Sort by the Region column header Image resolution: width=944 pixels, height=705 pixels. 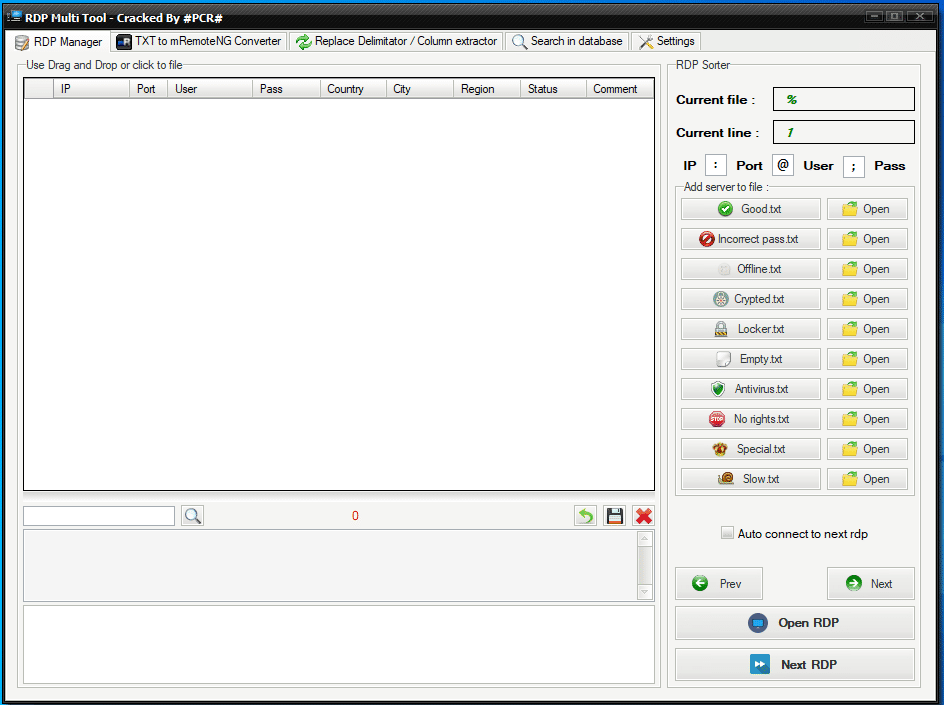tap(486, 89)
